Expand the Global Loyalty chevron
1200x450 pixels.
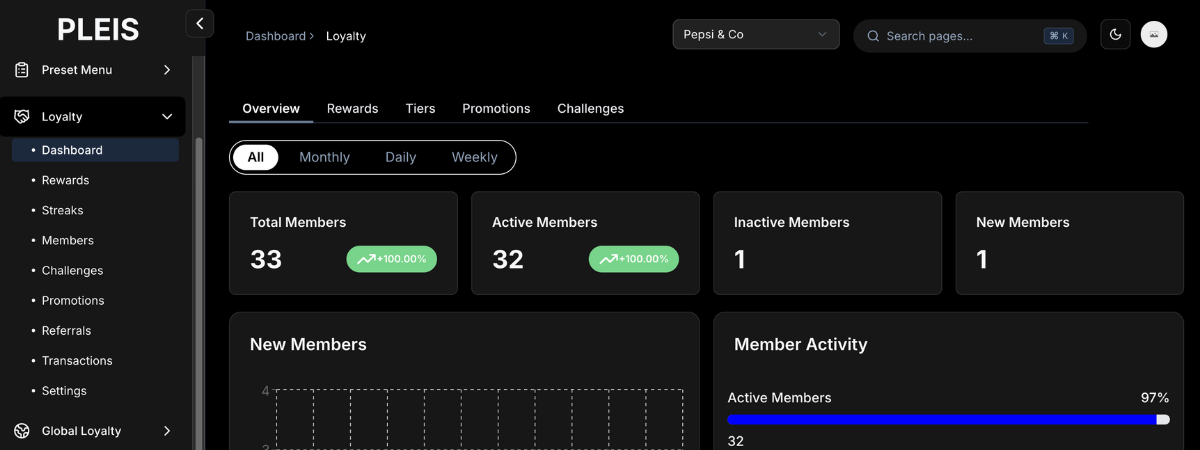coord(167,431)
